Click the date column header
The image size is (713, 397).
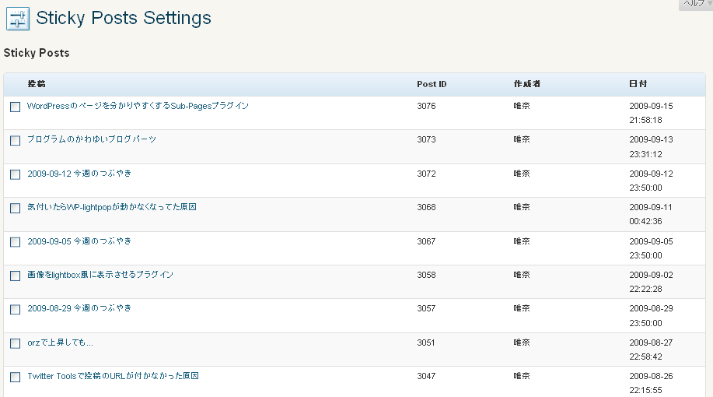pyautogui.click(x=638, y=84)
